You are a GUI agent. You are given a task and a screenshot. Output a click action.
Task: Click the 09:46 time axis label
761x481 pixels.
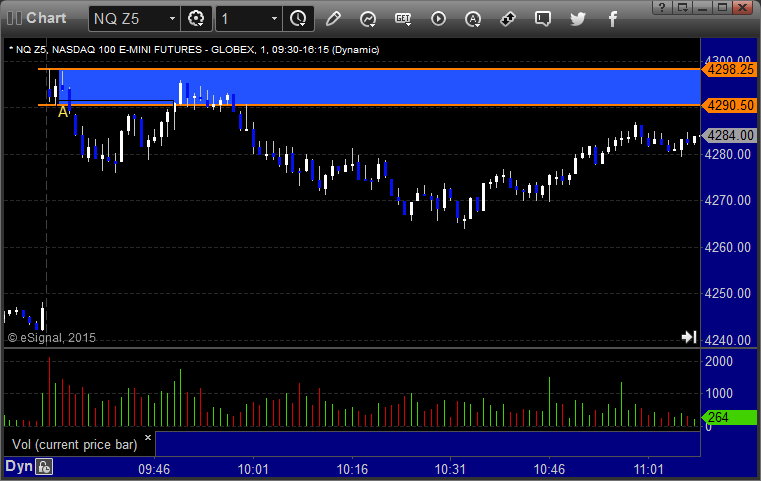coord(154,469)
